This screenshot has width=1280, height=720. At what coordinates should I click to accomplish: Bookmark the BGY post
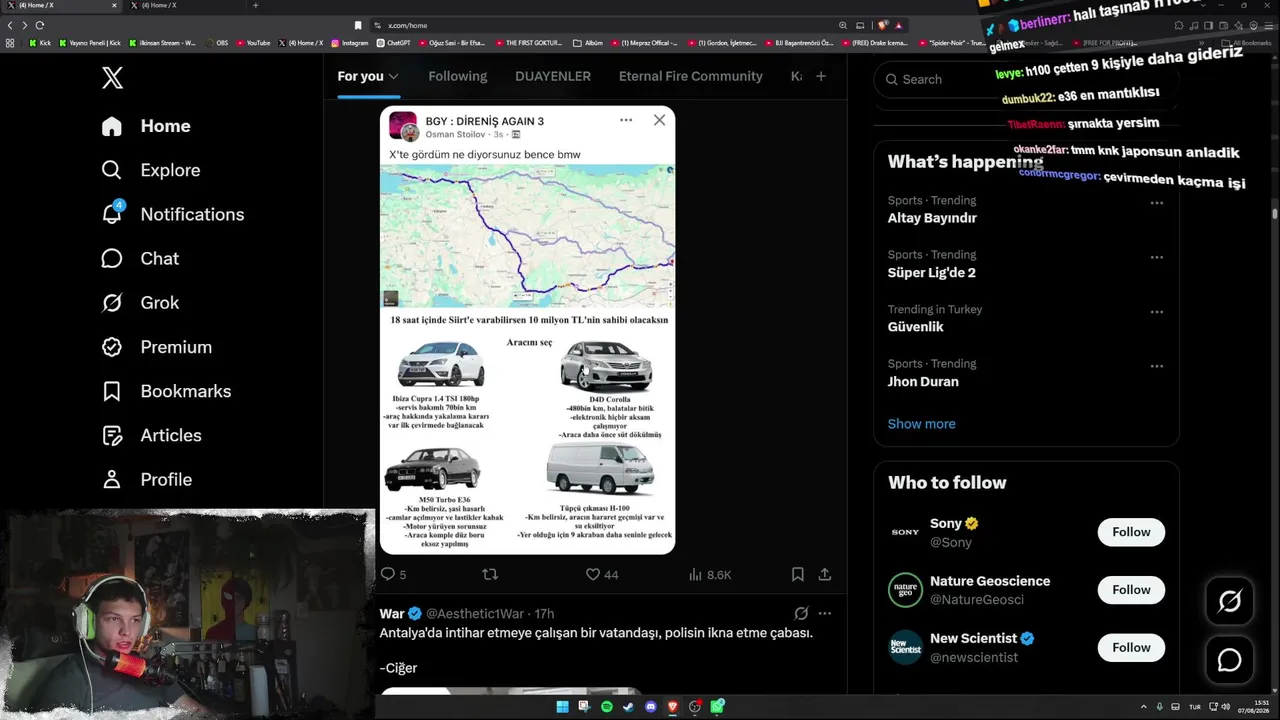(x=798, y=574)
